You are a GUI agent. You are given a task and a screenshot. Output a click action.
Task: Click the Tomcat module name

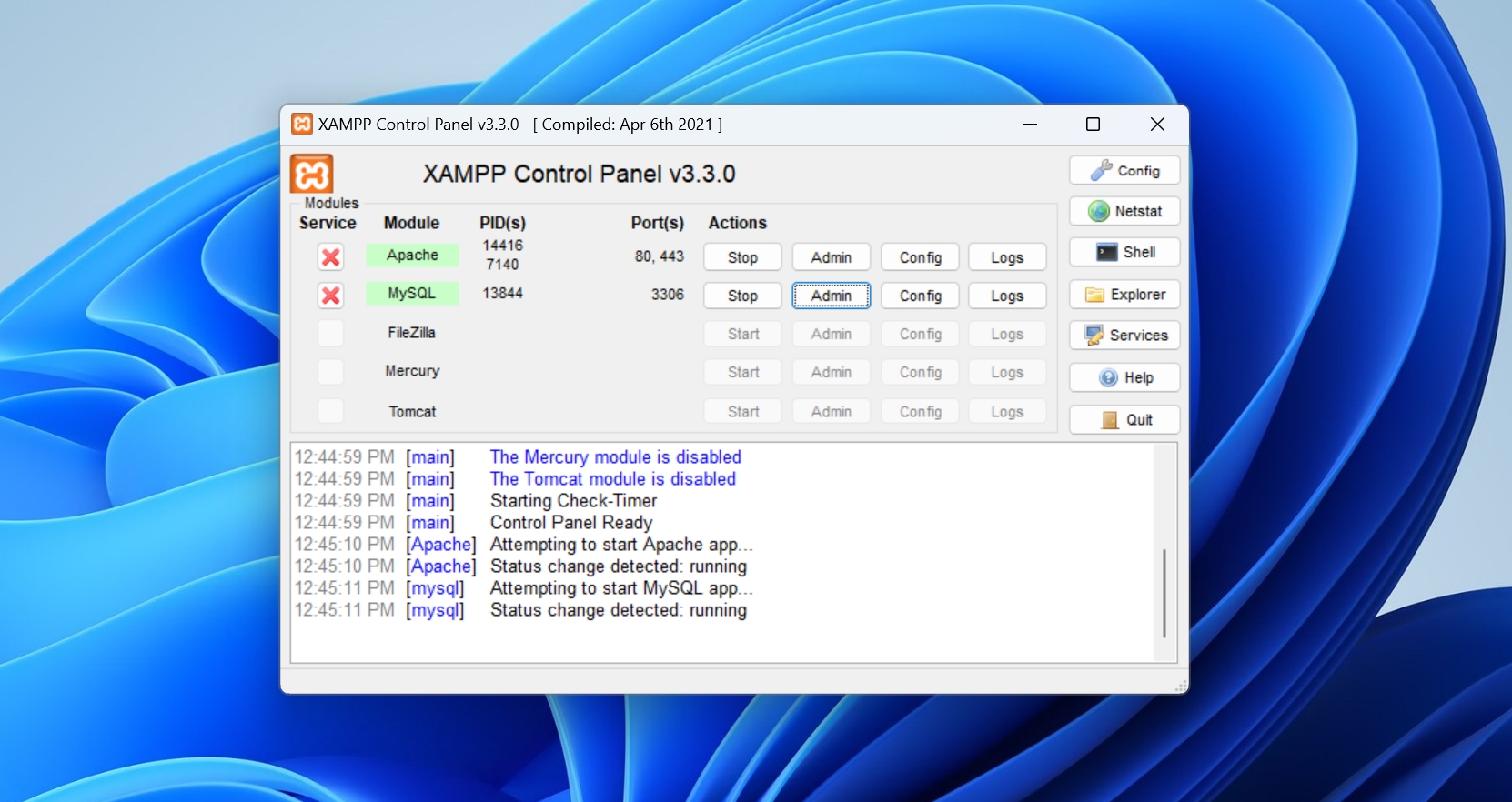412,411
